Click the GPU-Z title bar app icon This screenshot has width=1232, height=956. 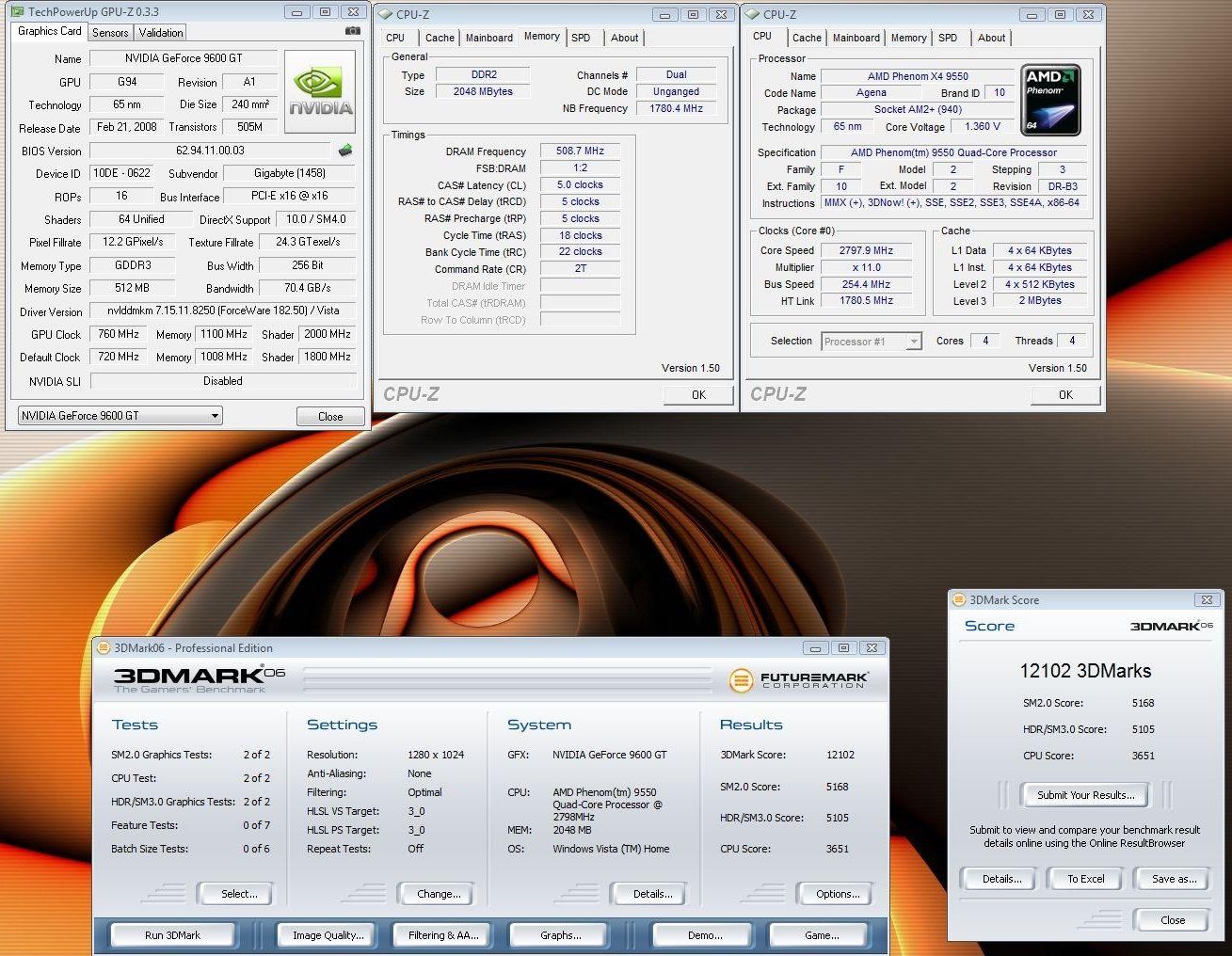[16, 12]
